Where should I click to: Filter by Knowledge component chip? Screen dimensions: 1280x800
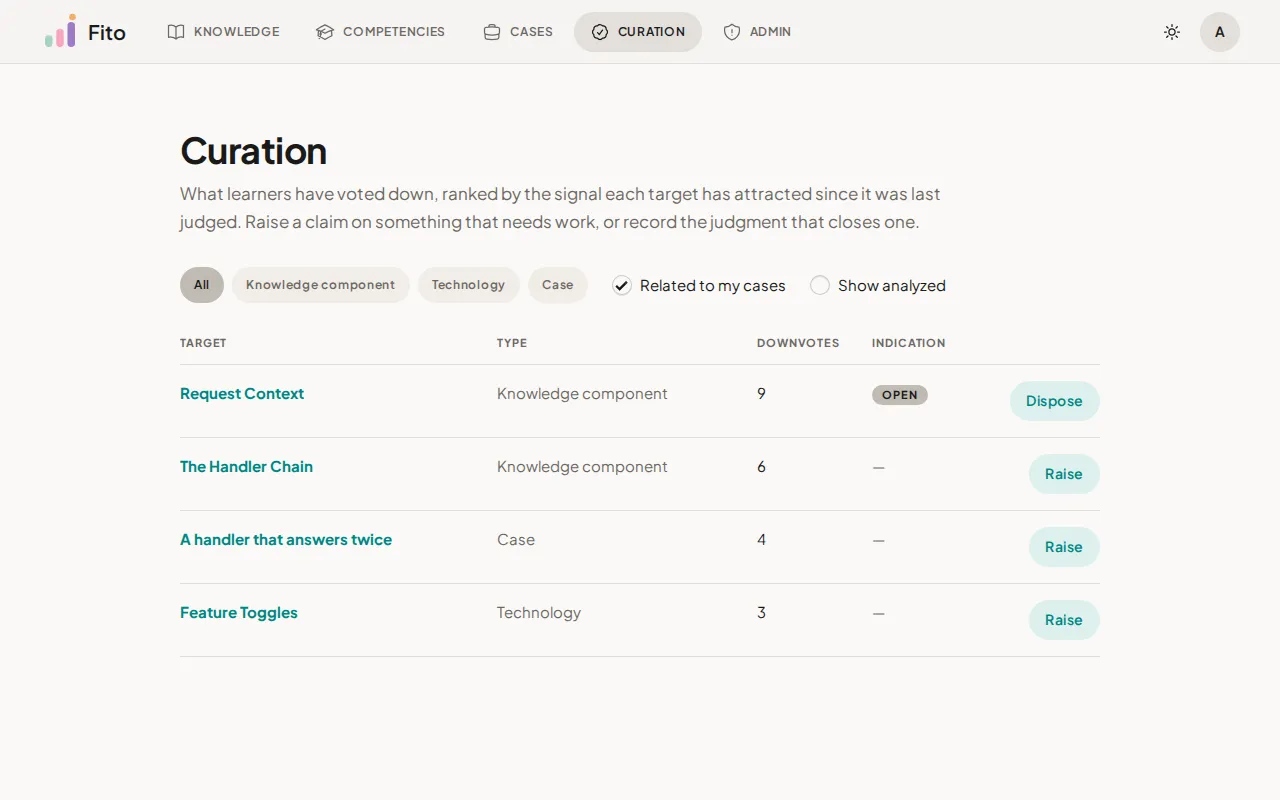point(321,285)
